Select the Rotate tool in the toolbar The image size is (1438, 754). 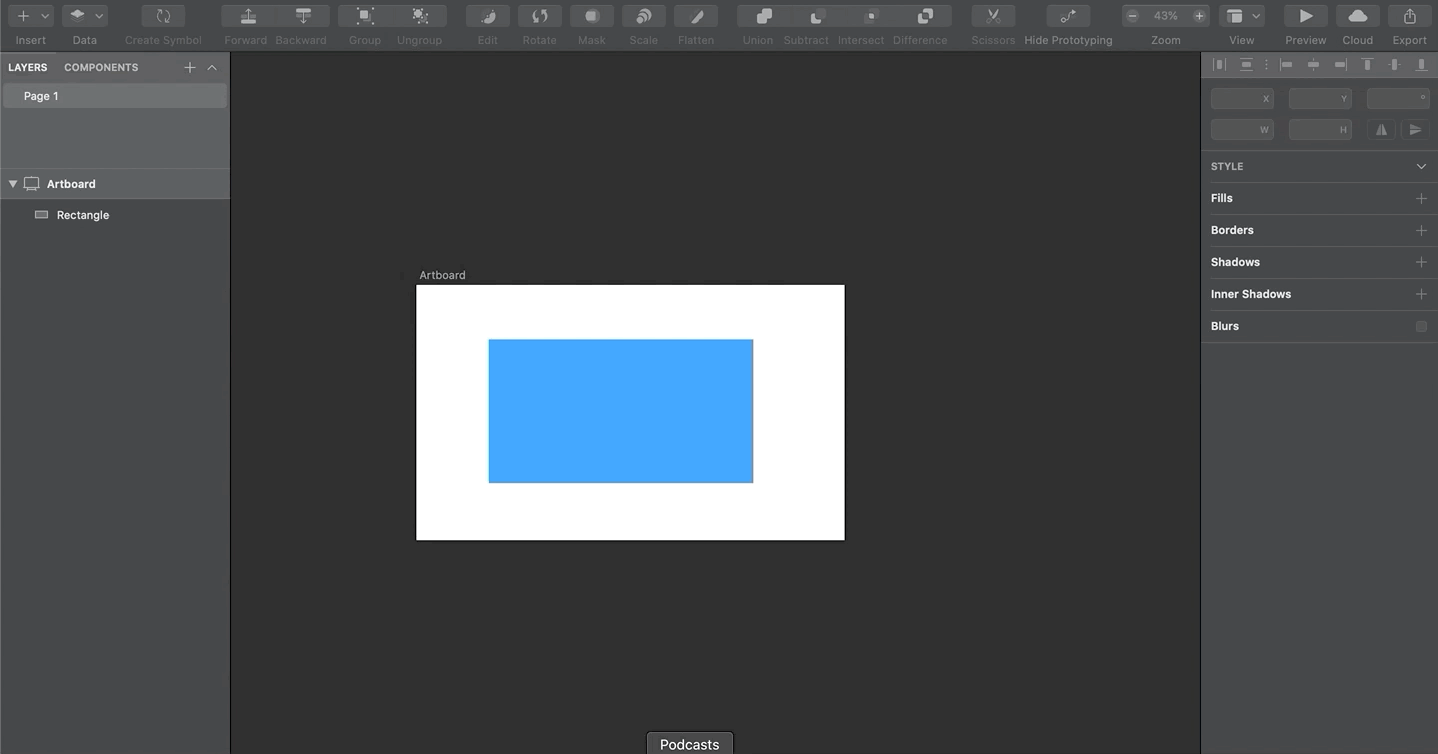[539, 15]
